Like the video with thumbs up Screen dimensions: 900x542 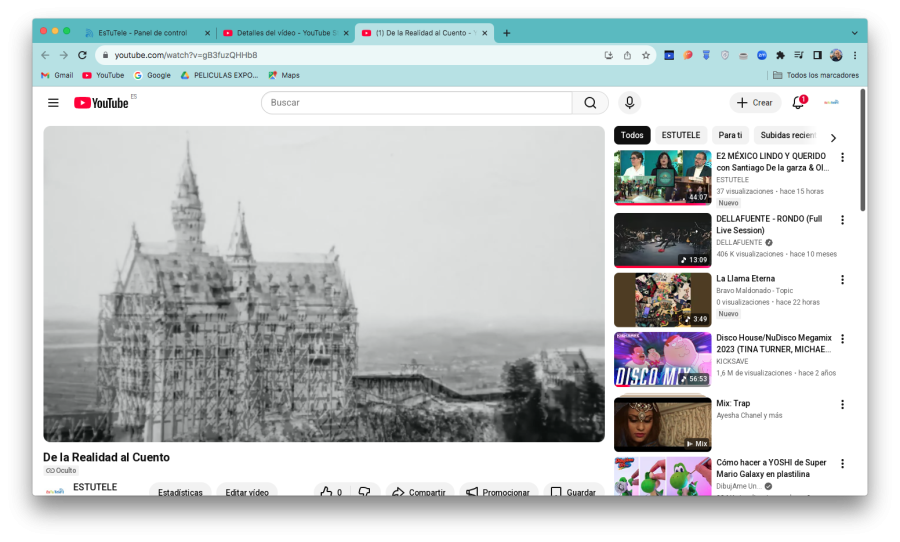click(325, 491)
